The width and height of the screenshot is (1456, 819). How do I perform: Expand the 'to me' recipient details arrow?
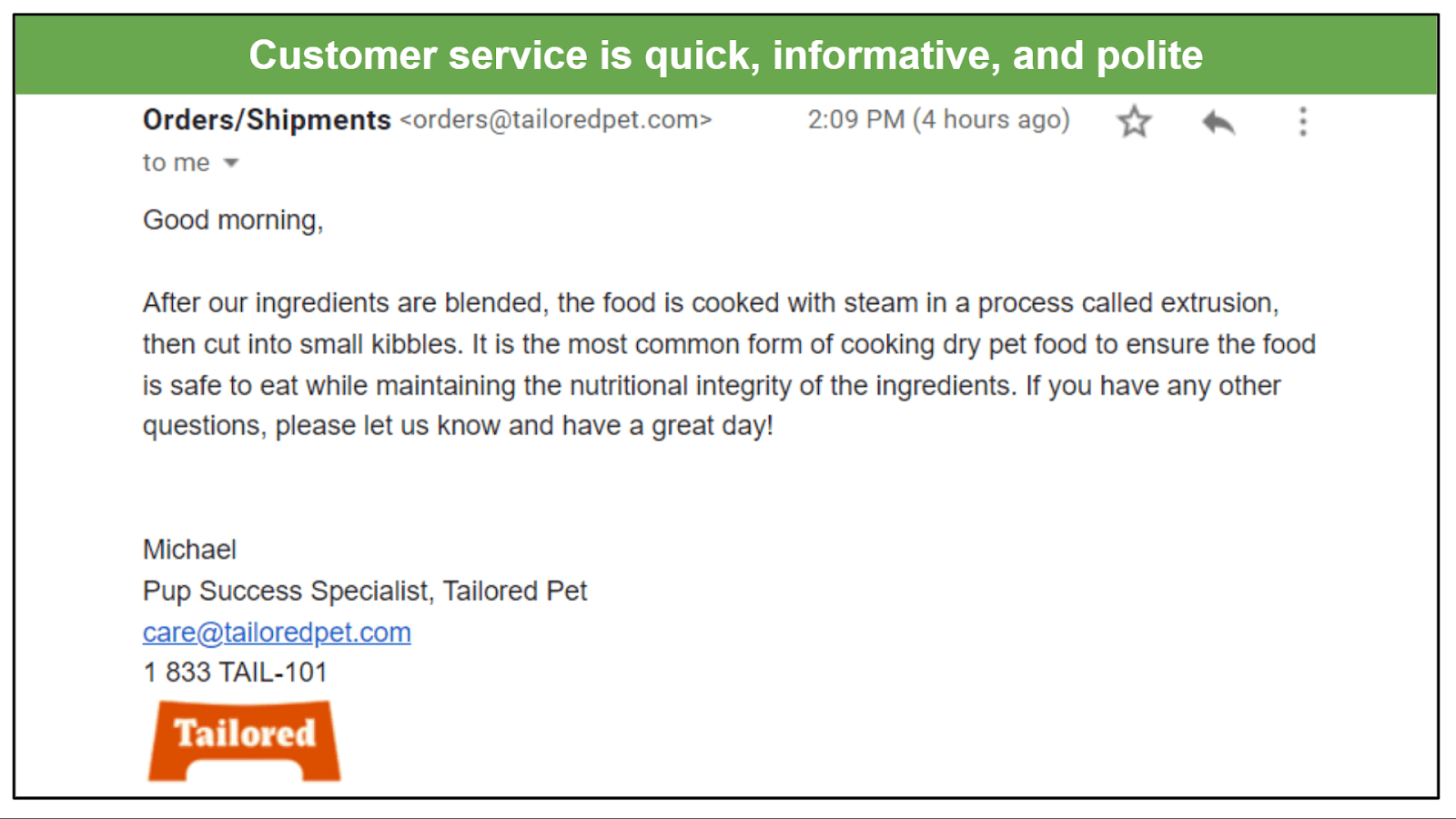point(231,163)
